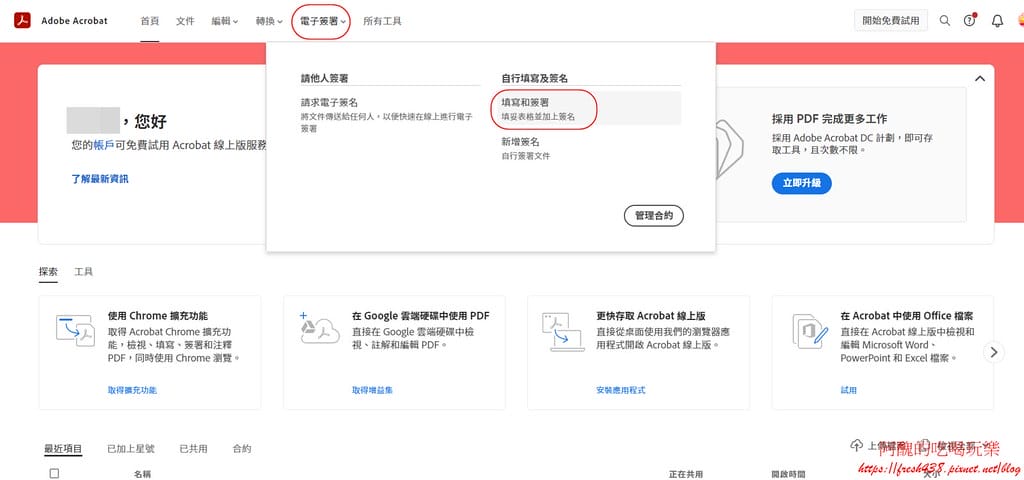Open the 了解最新資訊 link
1024x480 pixels.
coord(100,178)
